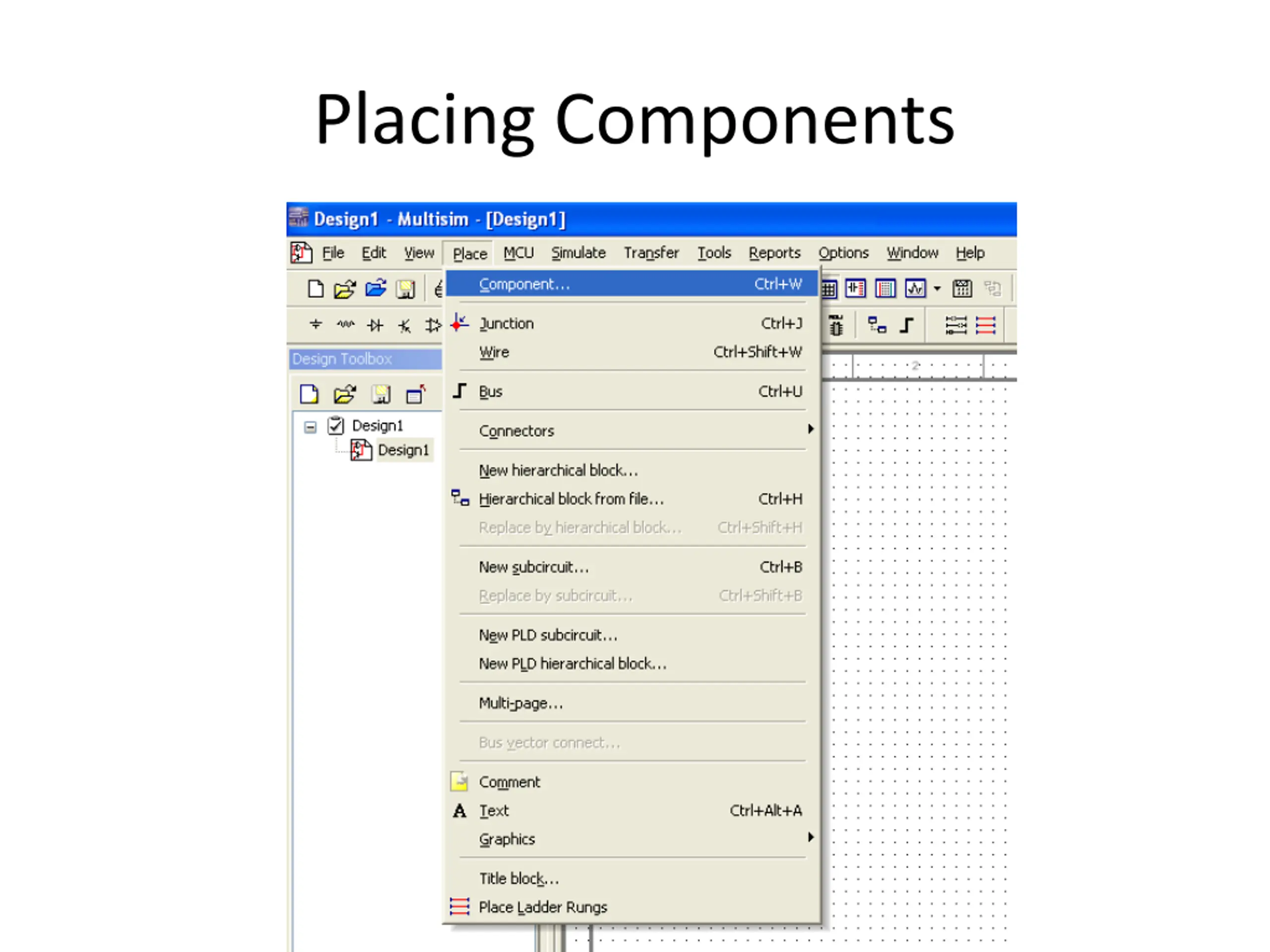Viewport: 1270px width, 952px height.
Task: Choose Place Ladder Rungs entry
Action: (x=632, y=907)
